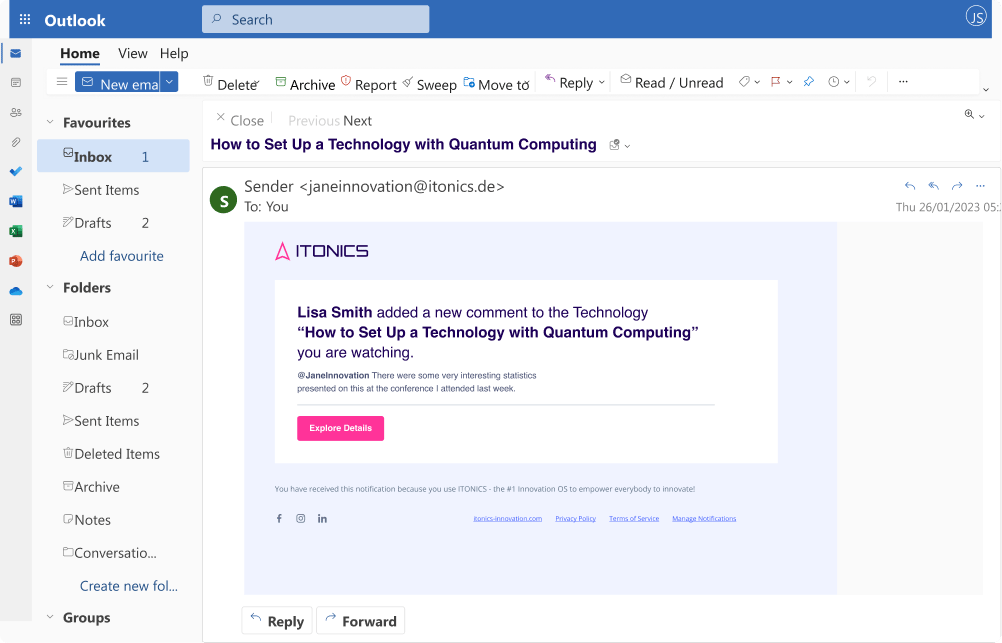Click the categorize tag icon
The height and width of the screenshot is (643, 1002).
coord(744,82)
